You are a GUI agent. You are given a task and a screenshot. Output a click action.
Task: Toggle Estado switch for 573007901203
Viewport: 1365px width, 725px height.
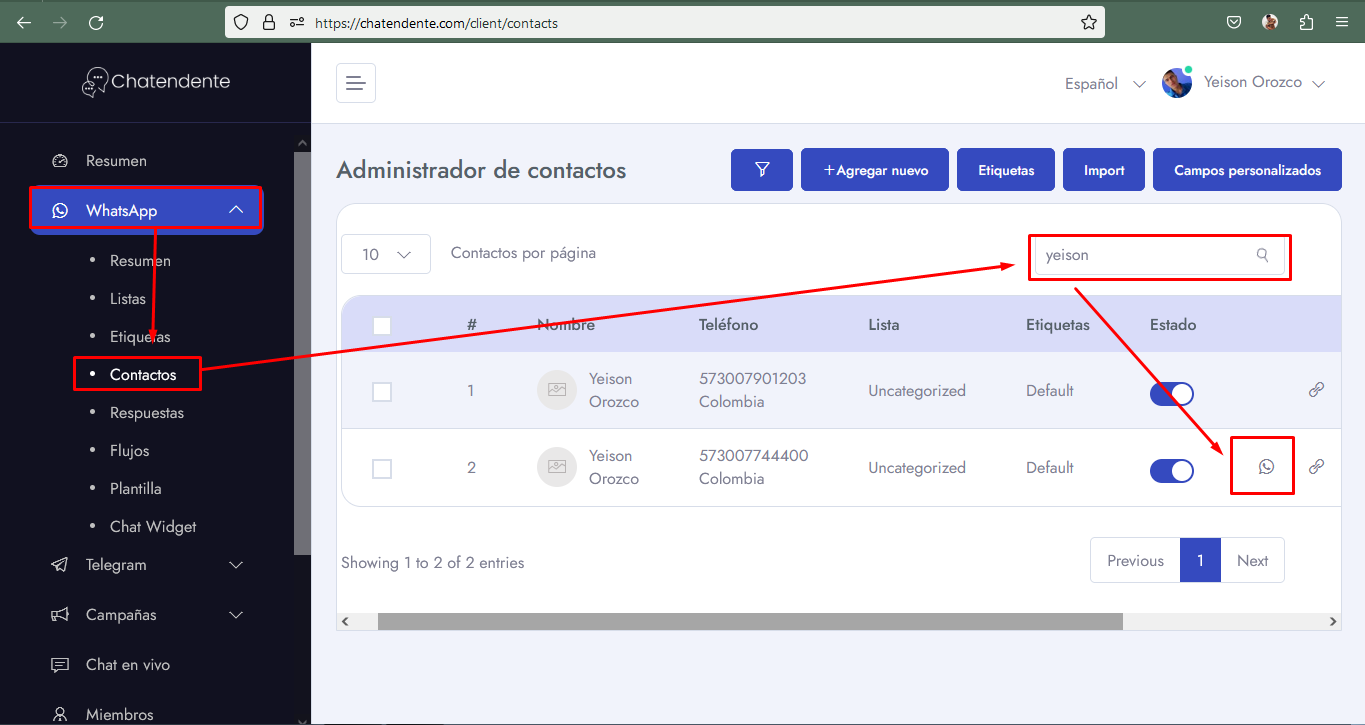(x=1172, y=394)
